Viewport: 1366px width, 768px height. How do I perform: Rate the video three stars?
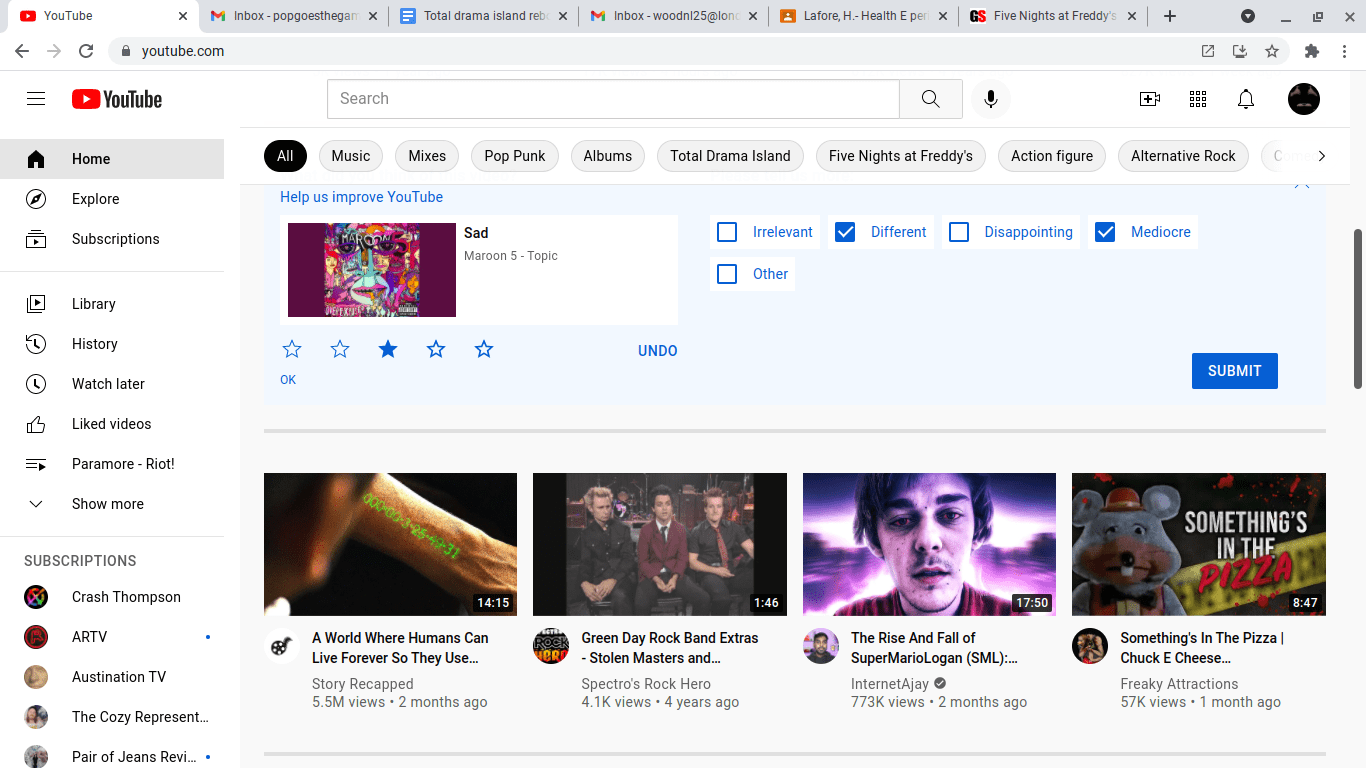(x=388, y=349)
